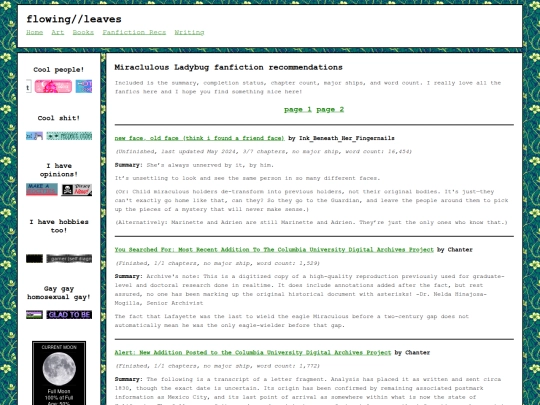Click the blue badge under Cool people
This screenshot has height=405, width=540.
(x=84, y=86)
